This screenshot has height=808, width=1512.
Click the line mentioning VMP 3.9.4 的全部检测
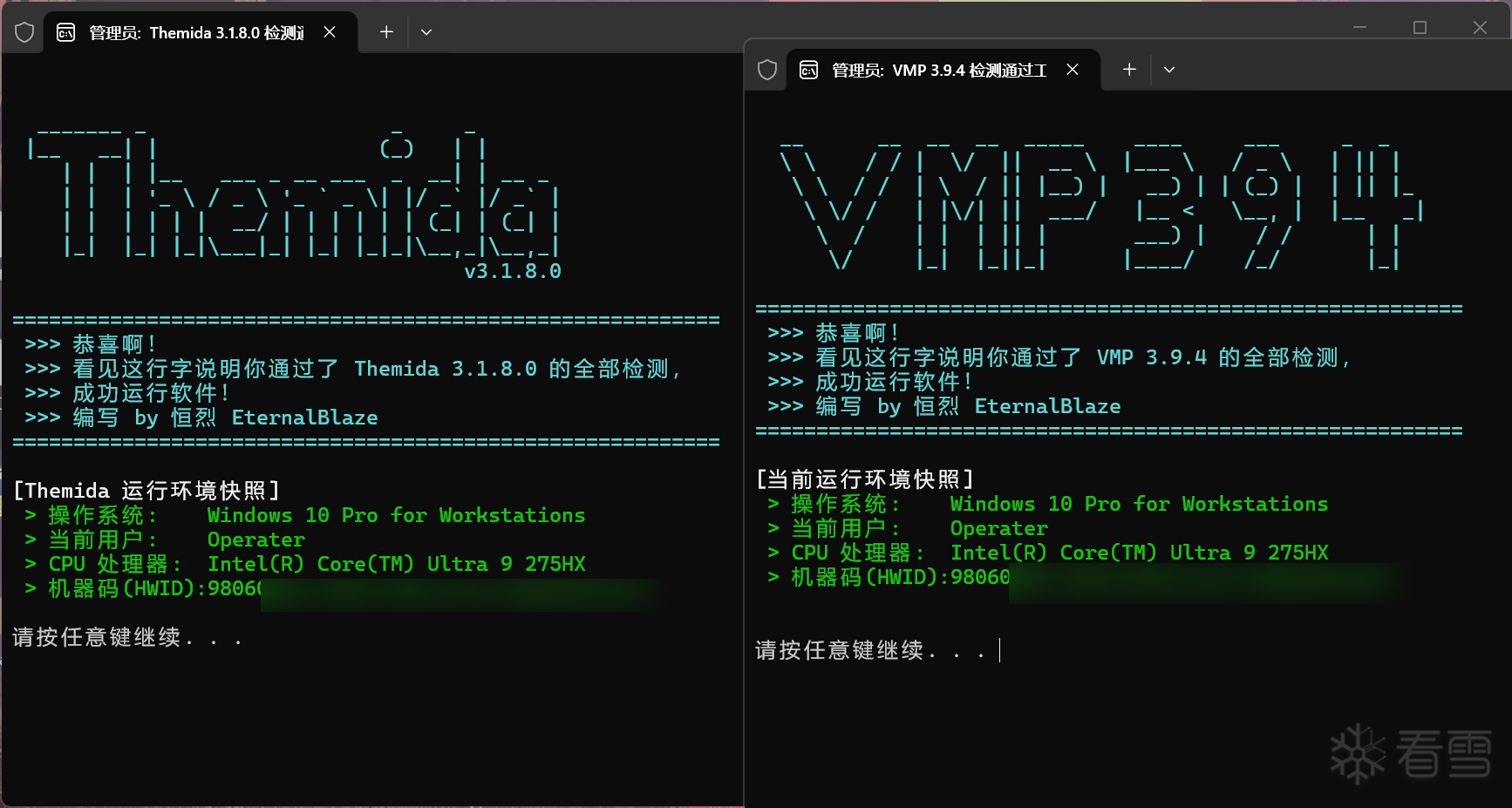1060,357
